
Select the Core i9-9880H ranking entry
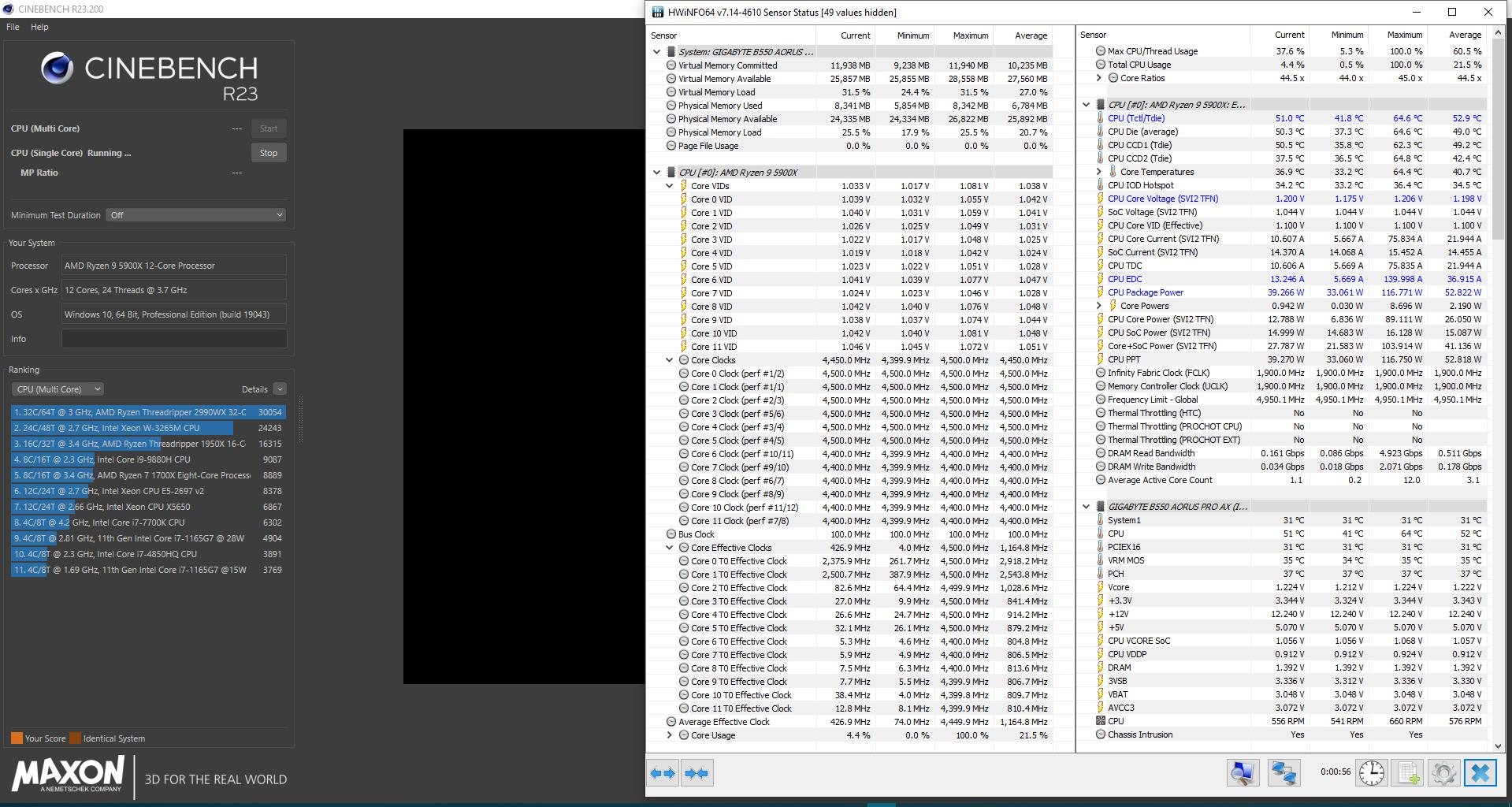point(148,459)
